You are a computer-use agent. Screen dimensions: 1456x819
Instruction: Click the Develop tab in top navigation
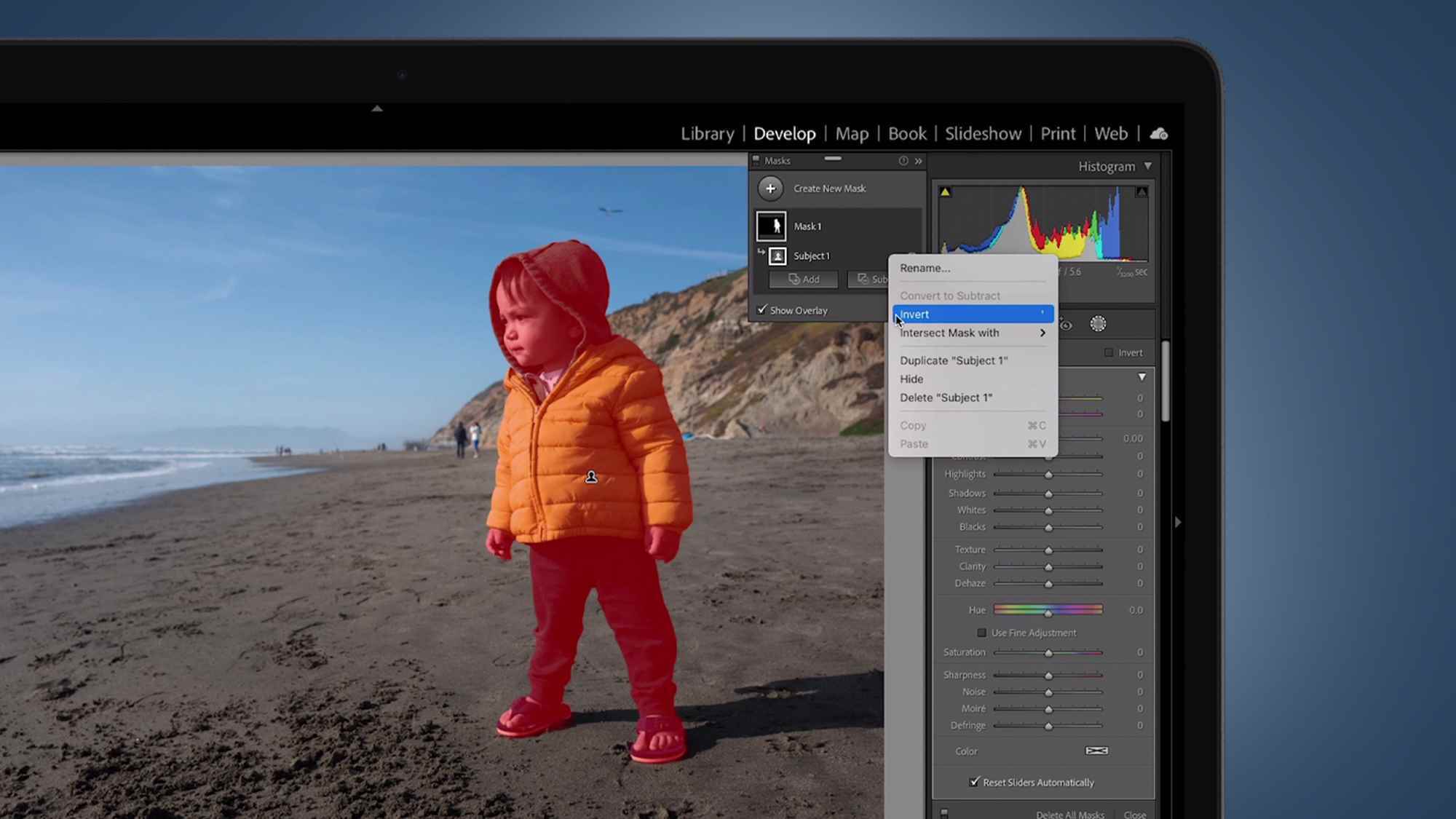[x=783, y=132]
